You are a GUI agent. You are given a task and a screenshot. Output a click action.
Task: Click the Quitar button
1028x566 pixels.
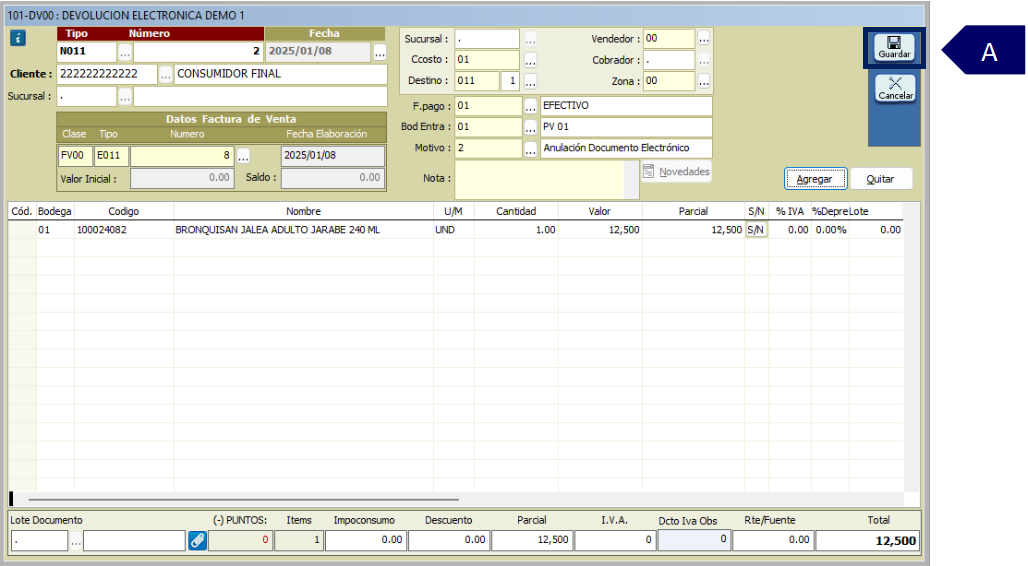point(880,179)
